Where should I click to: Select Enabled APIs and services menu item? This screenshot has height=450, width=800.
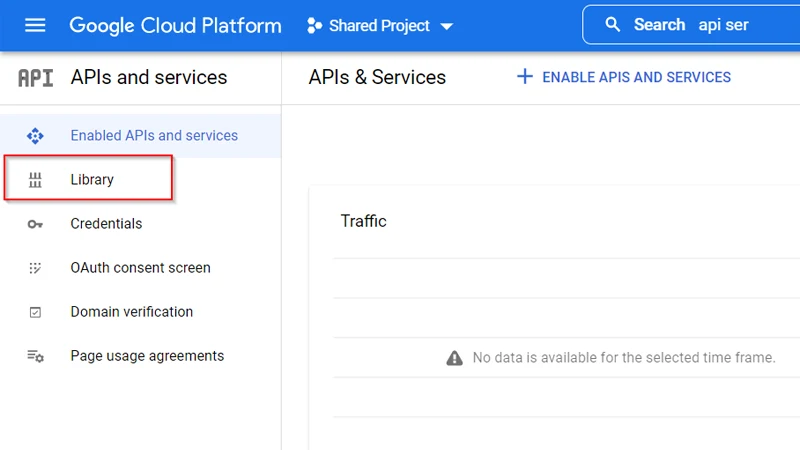point(154,136)
